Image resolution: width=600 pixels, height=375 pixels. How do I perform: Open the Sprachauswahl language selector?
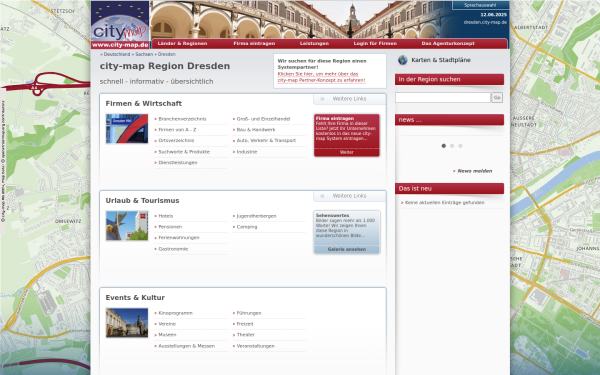tap(480, 5)
